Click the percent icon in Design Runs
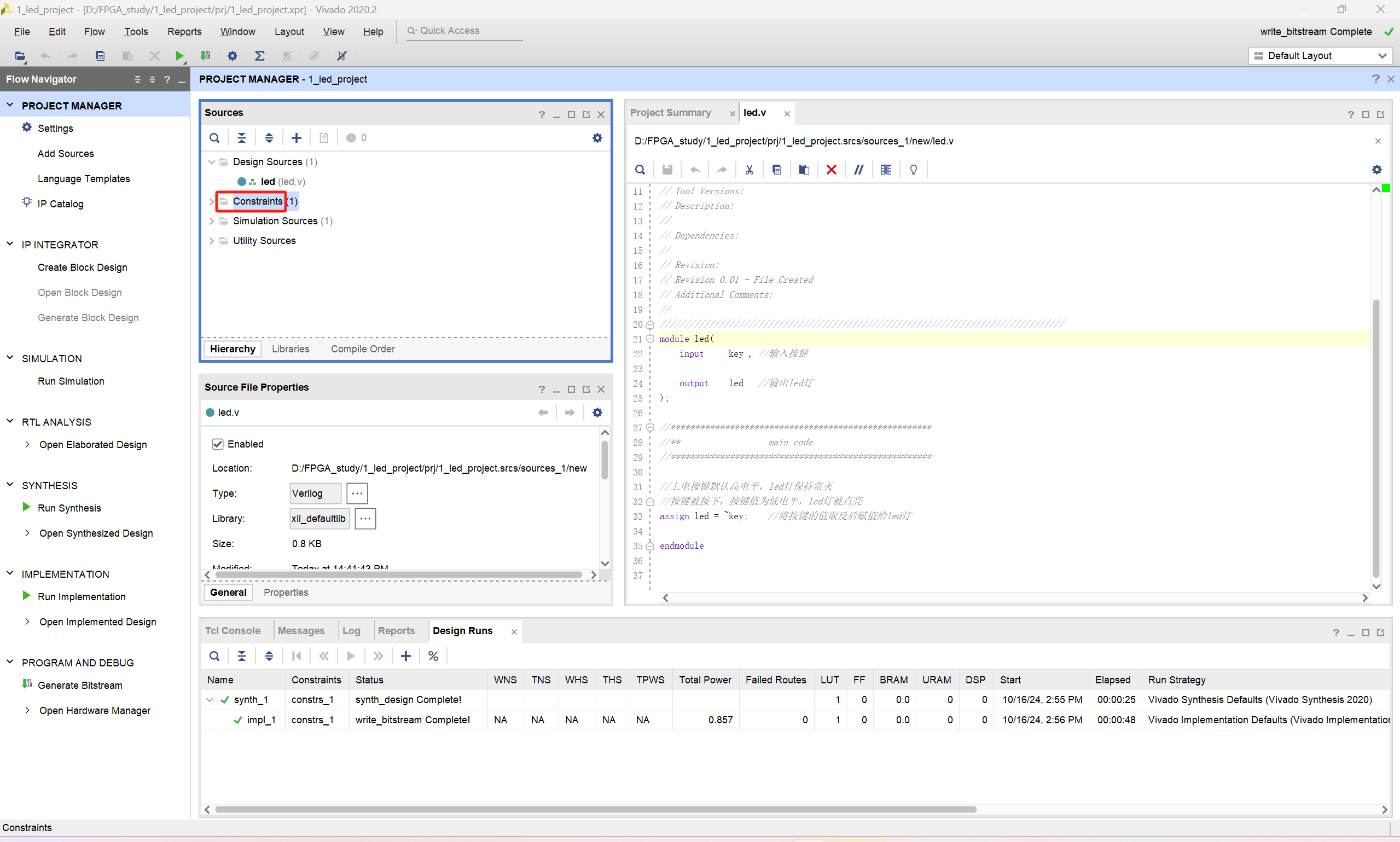 point(433,656)
